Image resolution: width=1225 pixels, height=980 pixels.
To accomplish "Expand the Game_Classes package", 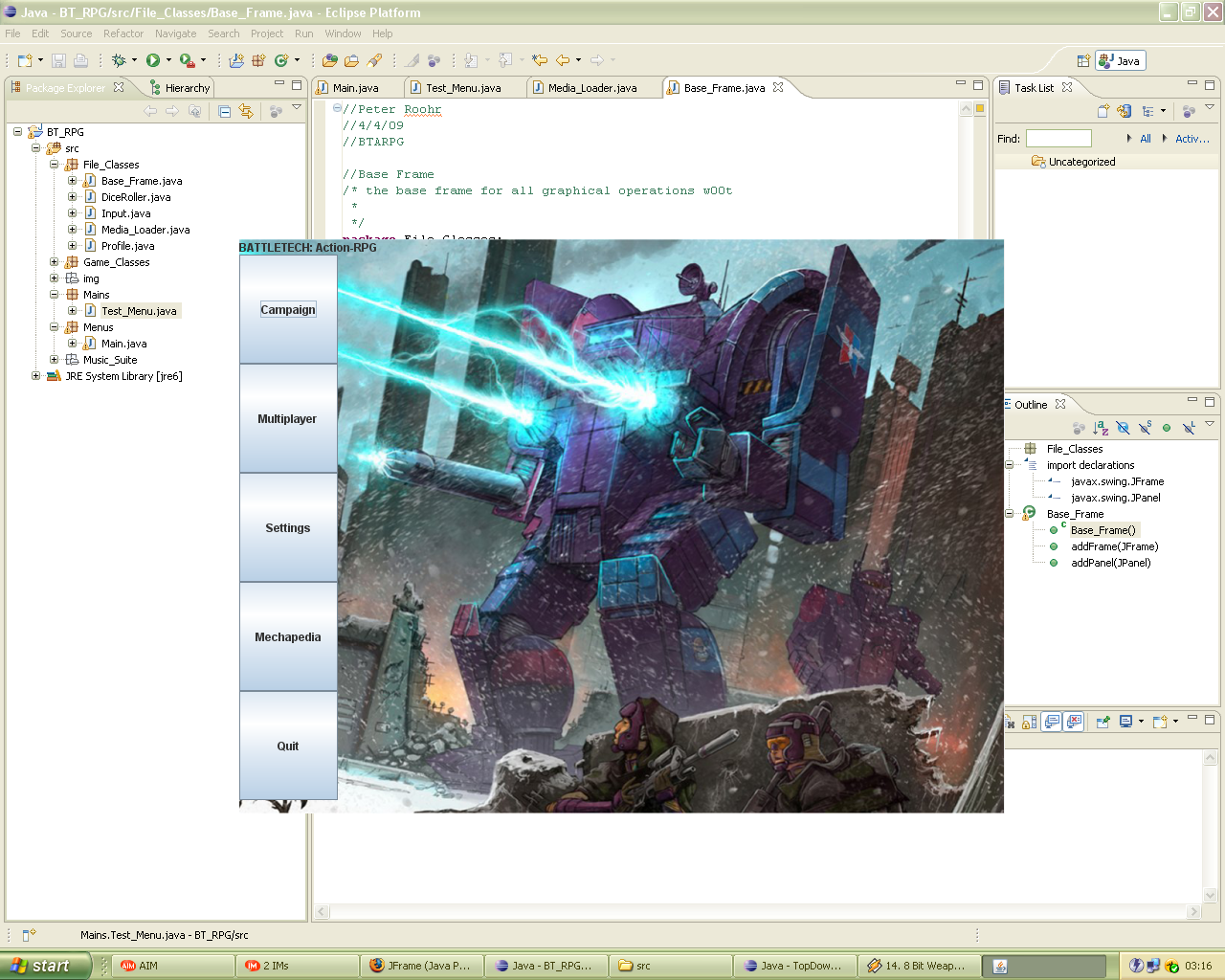I will [x=54, y=262].
